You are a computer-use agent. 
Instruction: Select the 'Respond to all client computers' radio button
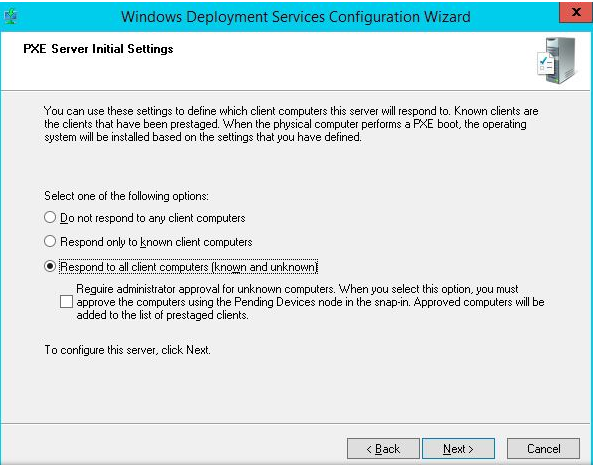pos(50,266)
